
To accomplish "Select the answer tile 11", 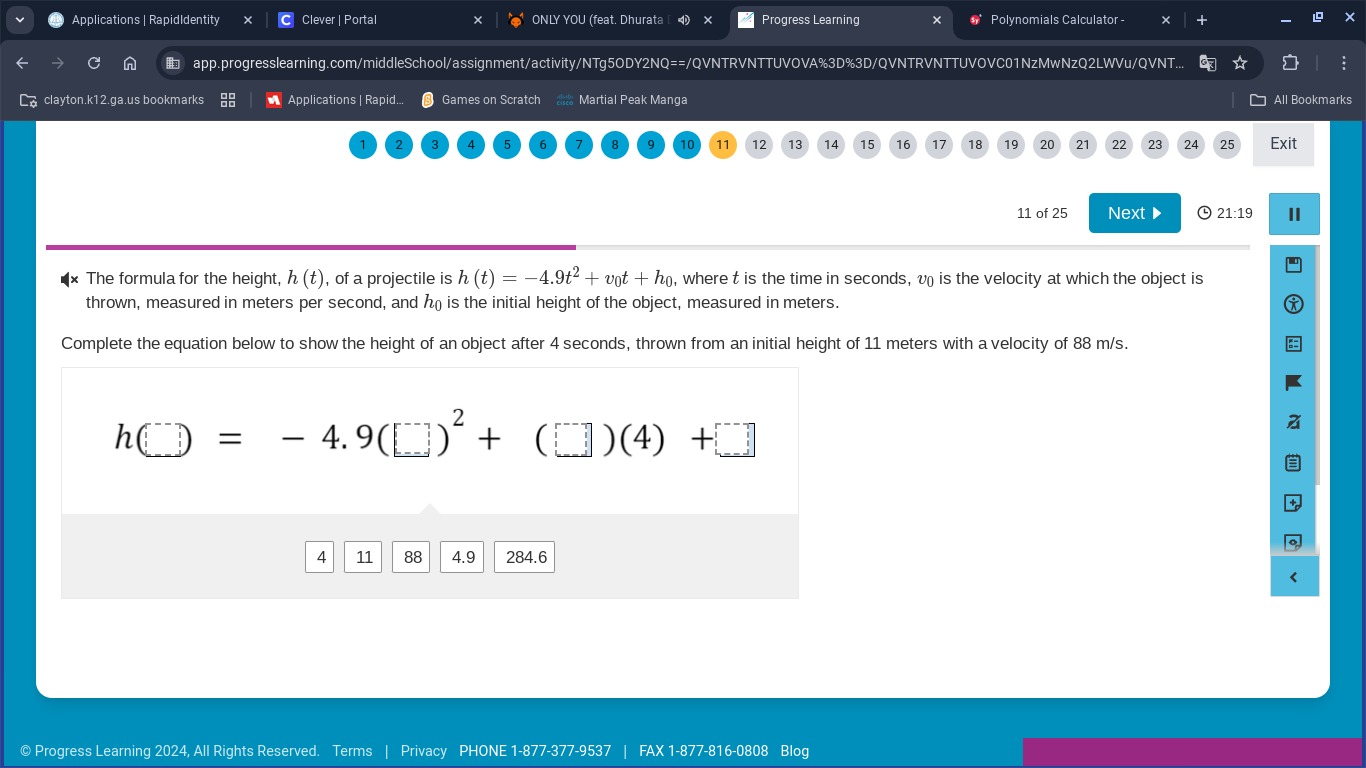I will tap(363, 557).
